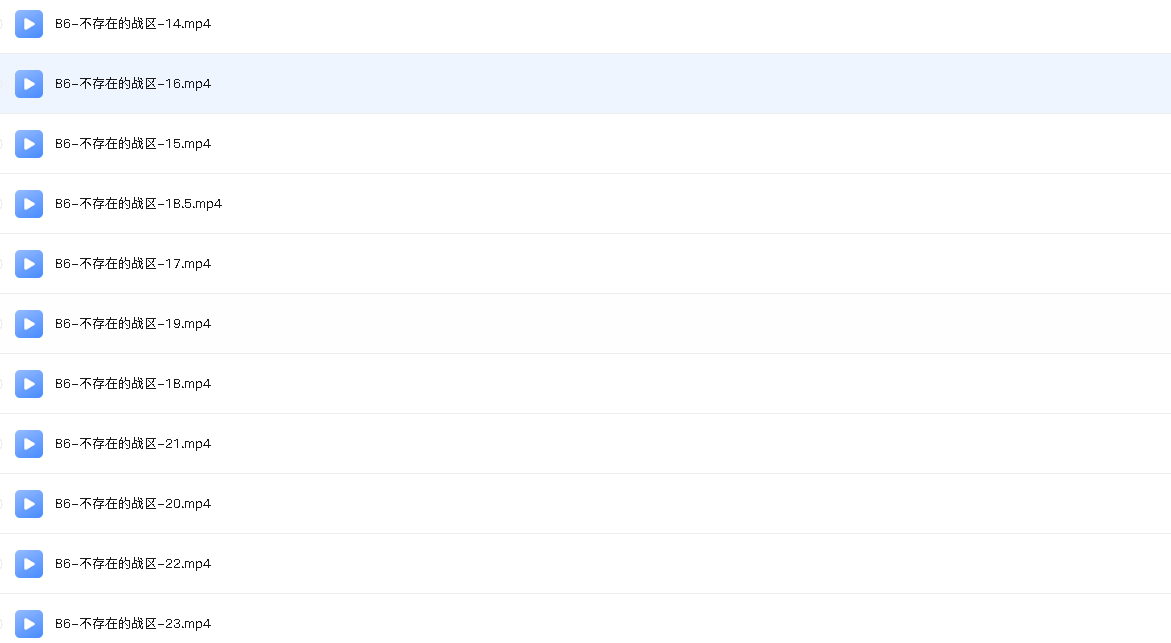Open the file name ending in -14.mp4
This screenshot has width=1171, height=643.
[x=133, y=24]
